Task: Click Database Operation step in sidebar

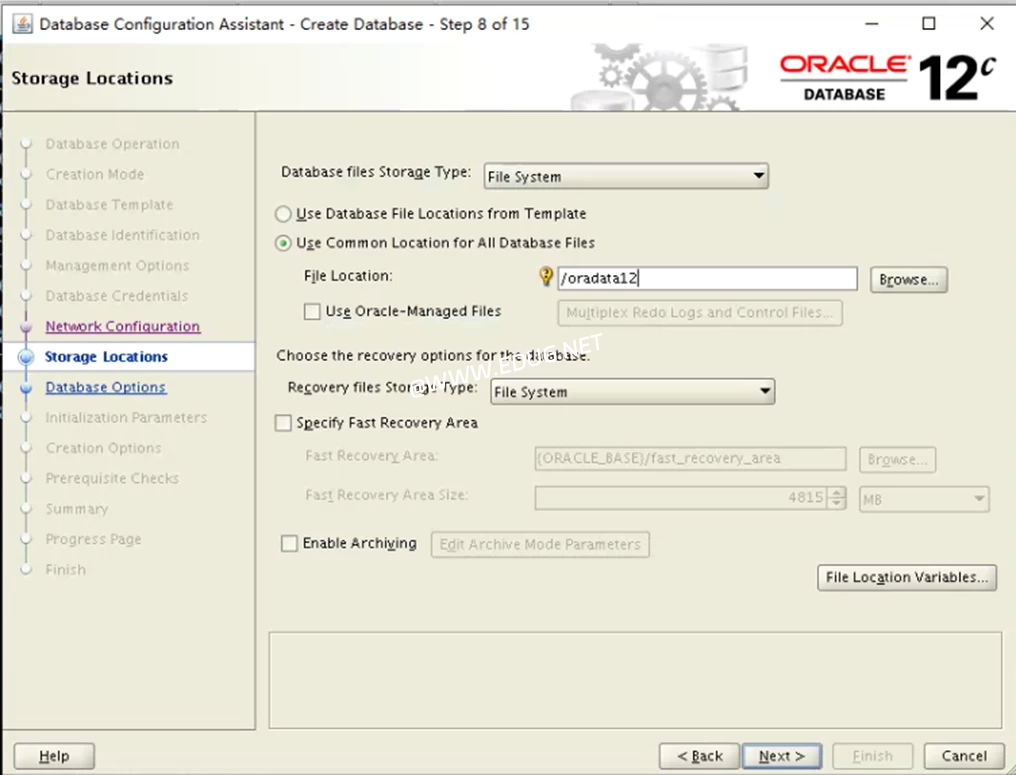Action: tap(112, 144)
